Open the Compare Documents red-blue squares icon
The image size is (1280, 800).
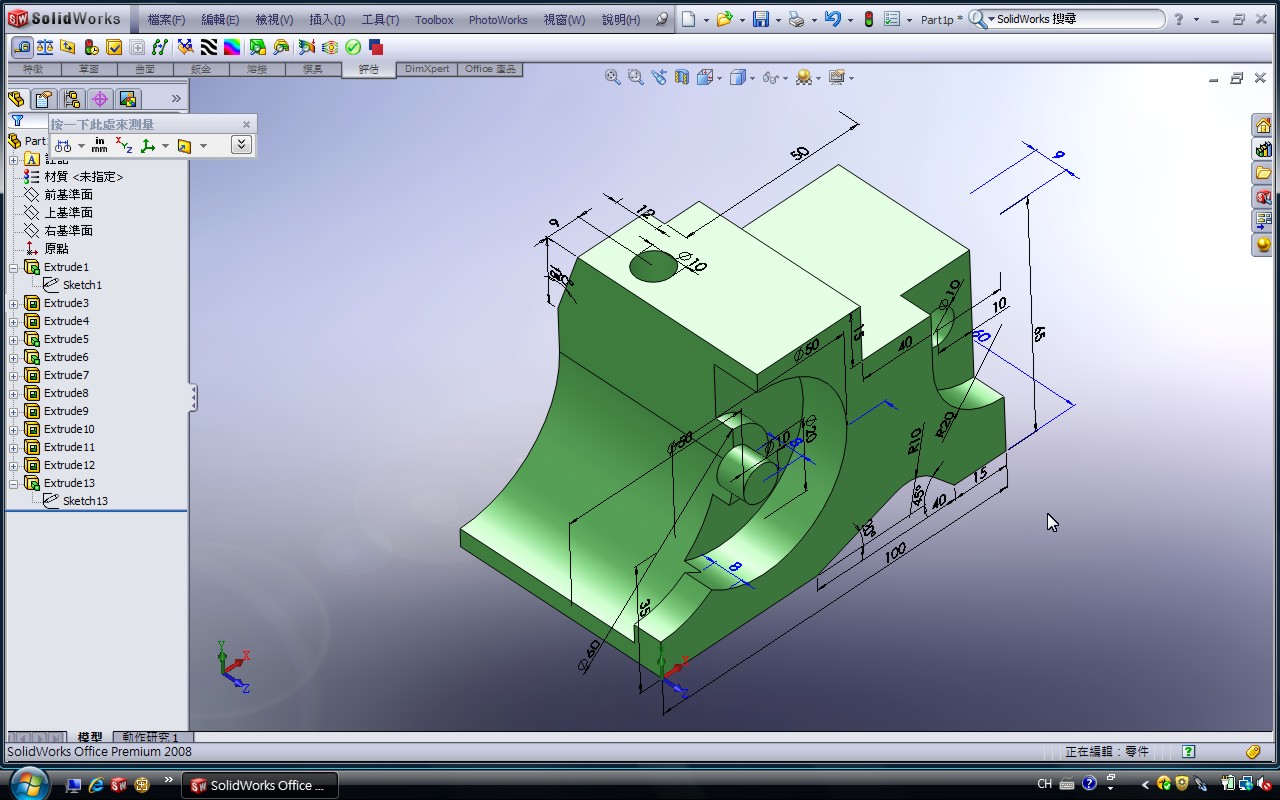pyautogui.click(x=376, y=47)
